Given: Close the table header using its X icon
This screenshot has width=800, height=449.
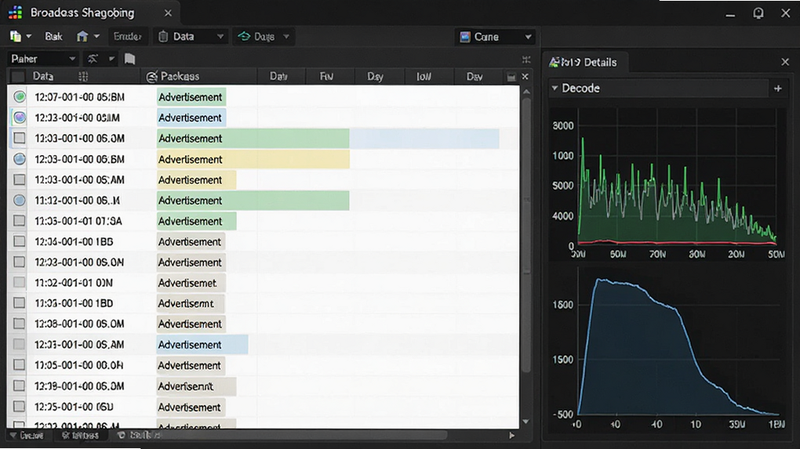Looking at the screenshot, I should [525, 77].
